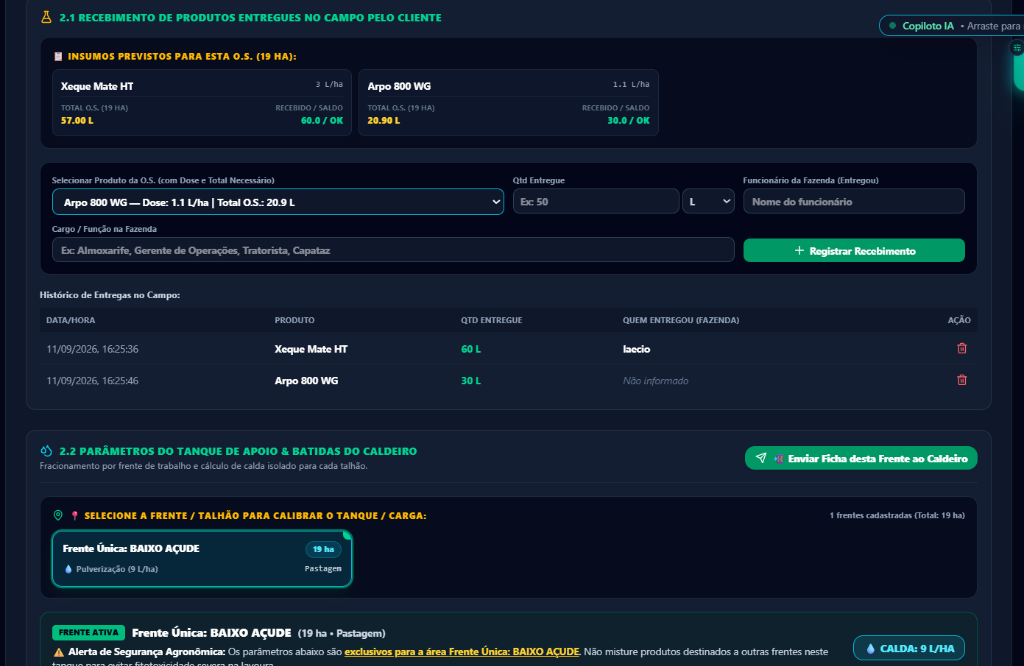Click the 19 ha badge on the frente card
The image size is (1024, 666).
coord(323,549)
